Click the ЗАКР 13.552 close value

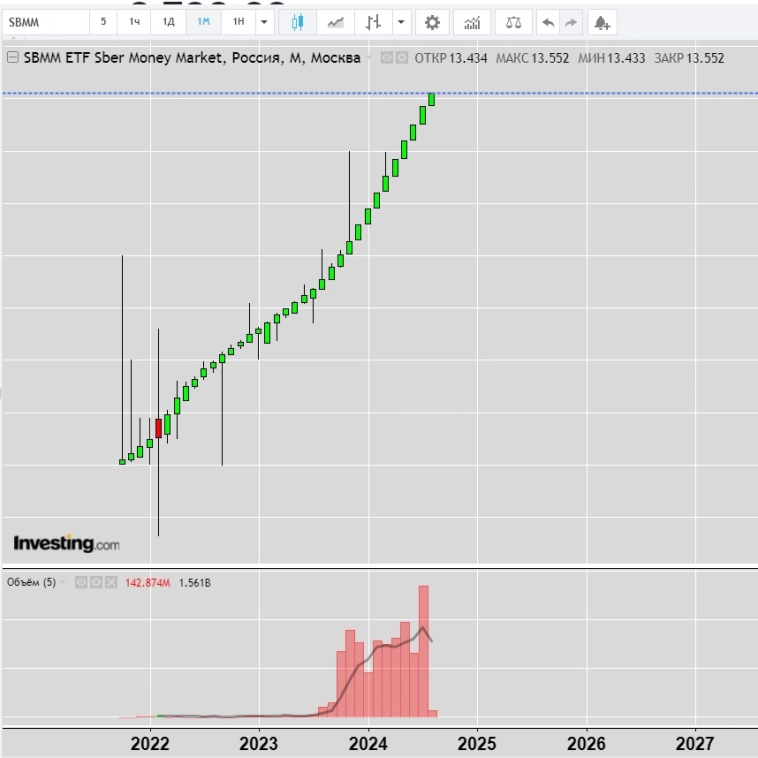click(689, 58)
